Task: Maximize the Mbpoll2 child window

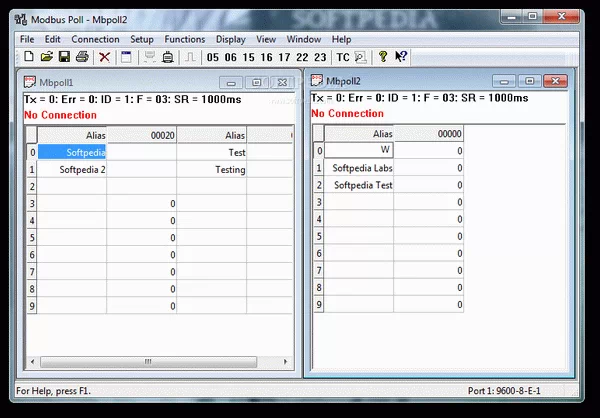Action: pos(530,81)
